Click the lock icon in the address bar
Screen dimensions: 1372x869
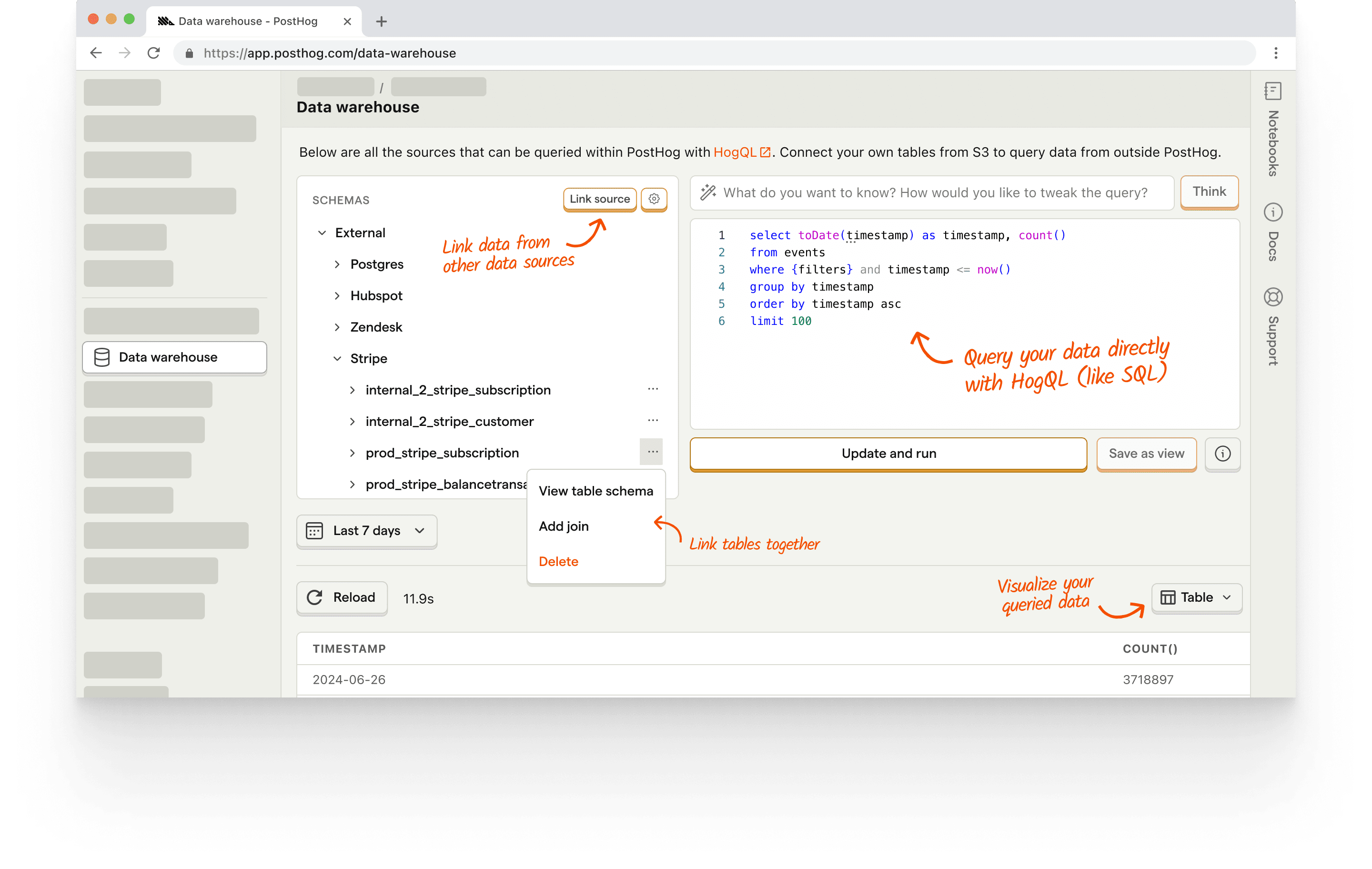click(x=190, y=53)
